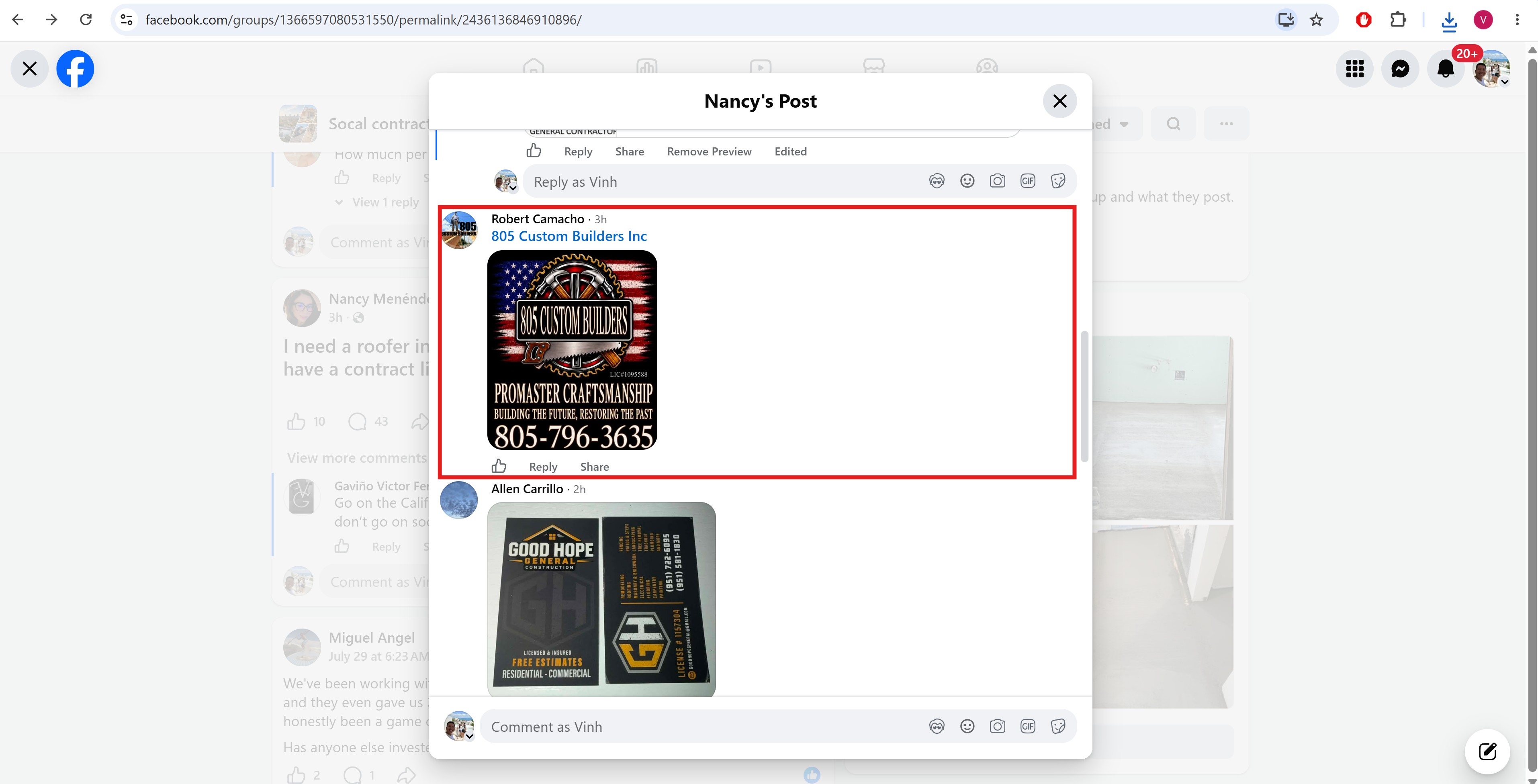
Task: Open the Chrome three-dot menu
Action: click(x=1517, y=20)
